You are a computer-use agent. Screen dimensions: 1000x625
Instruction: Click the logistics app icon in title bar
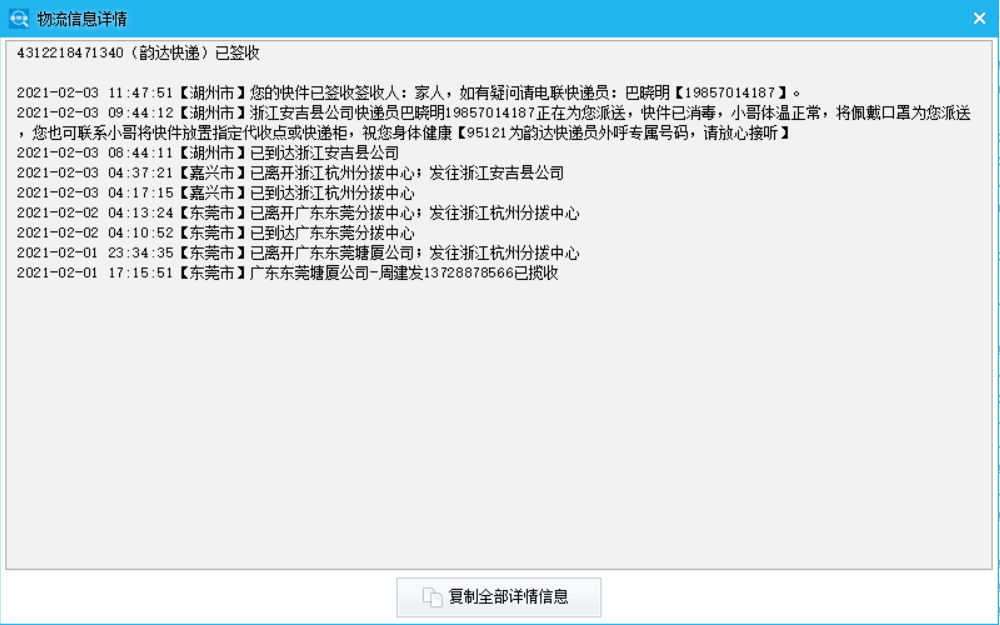tap(19, 18)
